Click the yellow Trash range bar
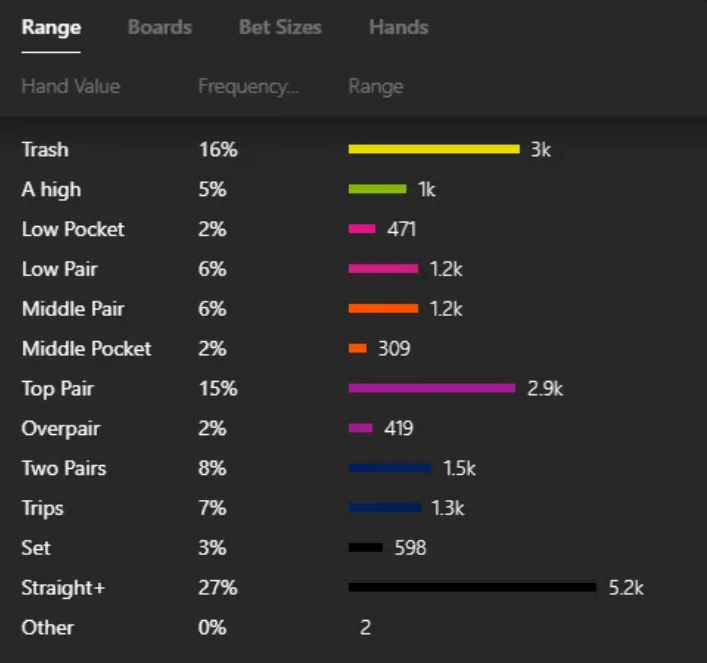Screen dimensions: 707x663 [433, 149]
